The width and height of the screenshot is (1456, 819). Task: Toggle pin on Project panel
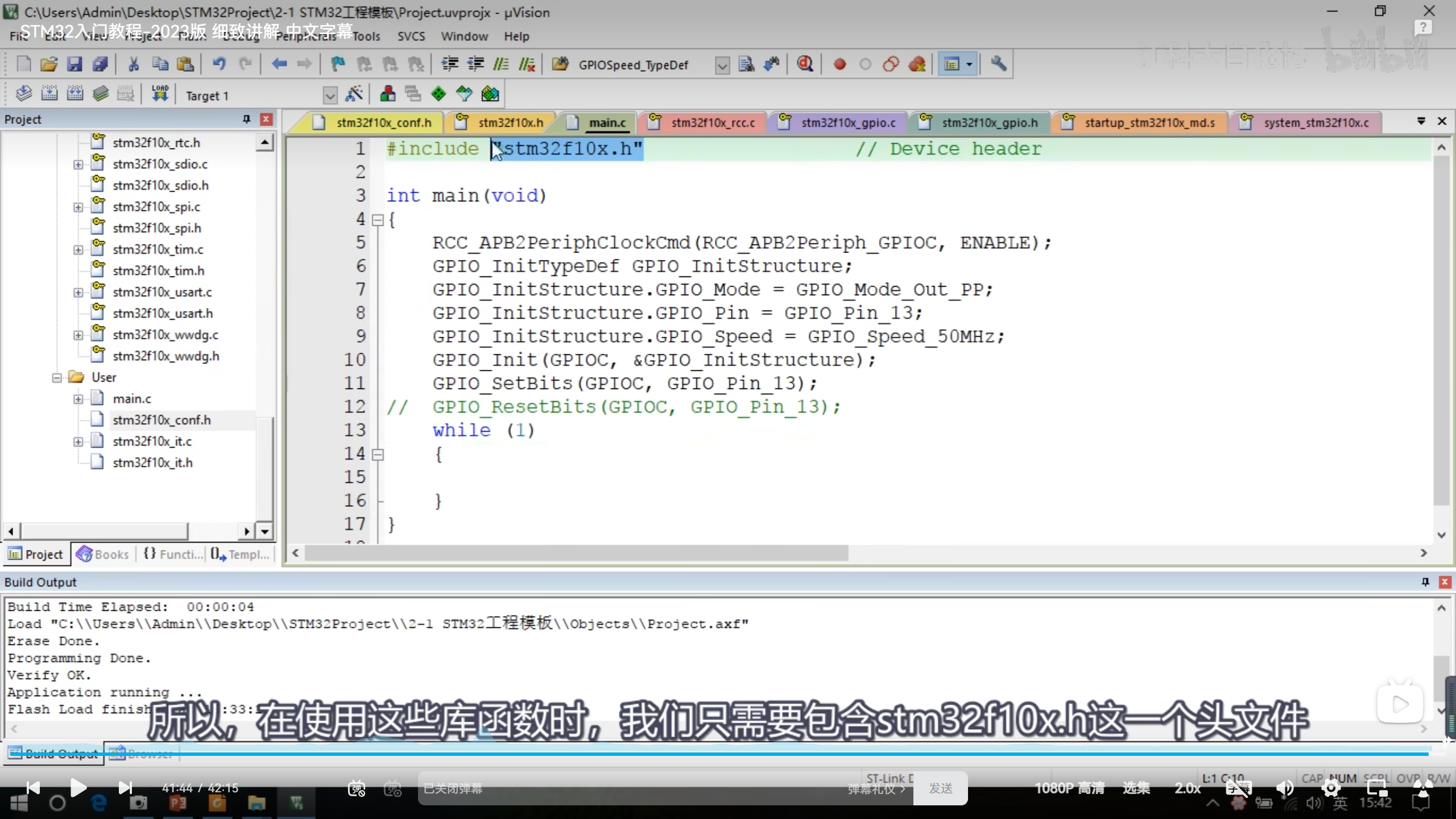(246, 119)
